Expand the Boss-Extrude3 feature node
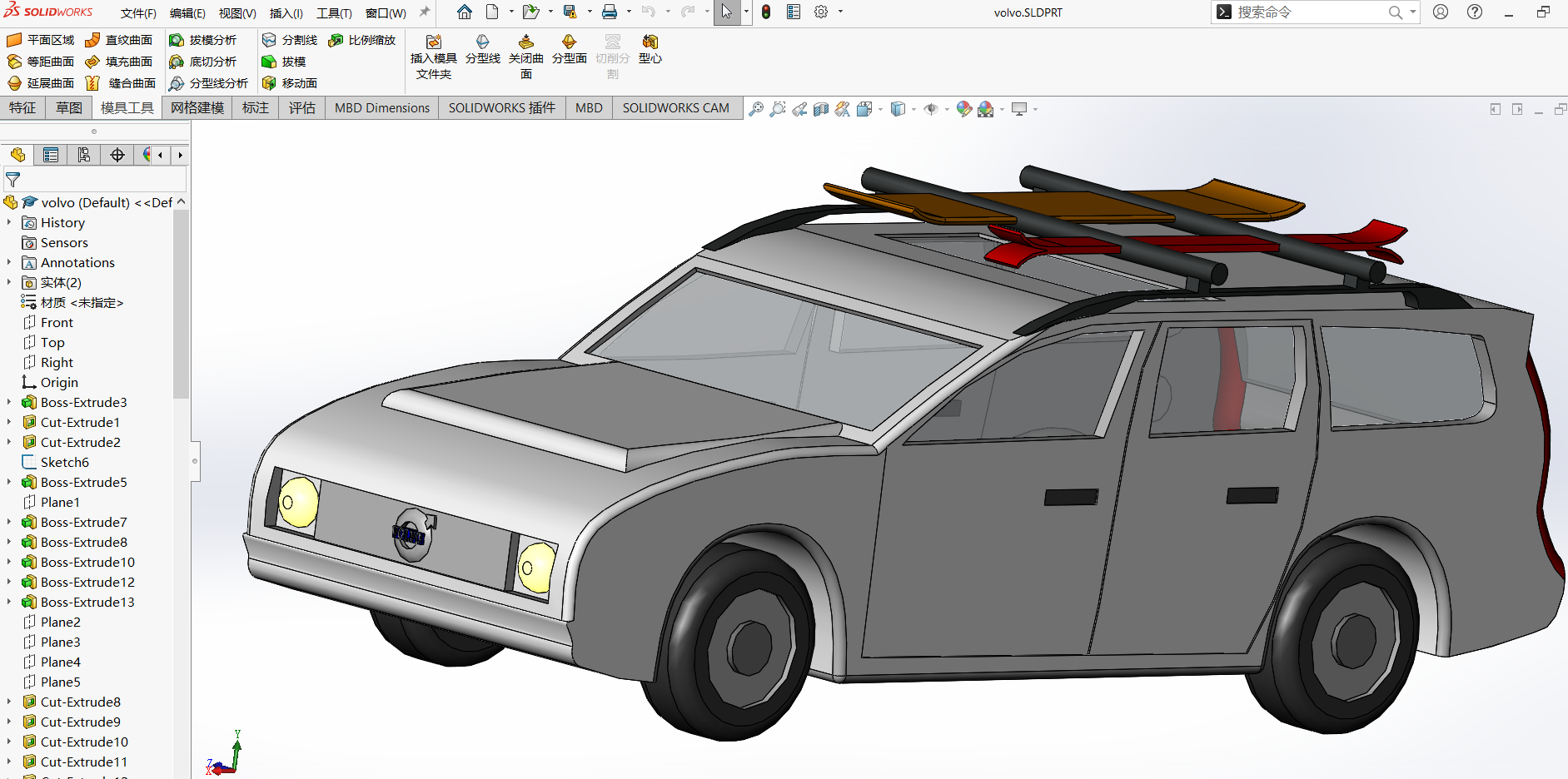The image size is (1568, 779). point(9,402)
